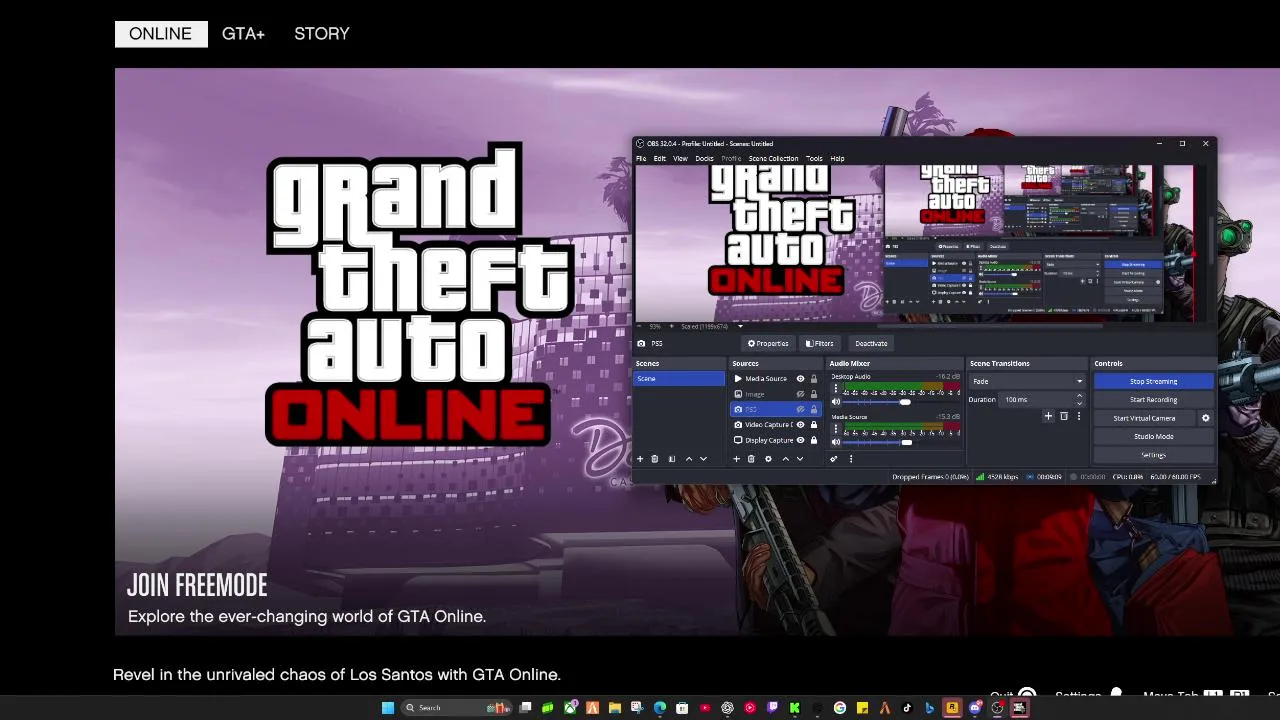Adjust Media Source volume slider
Image resolution: width=1280 pixels, height=720 pixels.
(x=907, y=442)
